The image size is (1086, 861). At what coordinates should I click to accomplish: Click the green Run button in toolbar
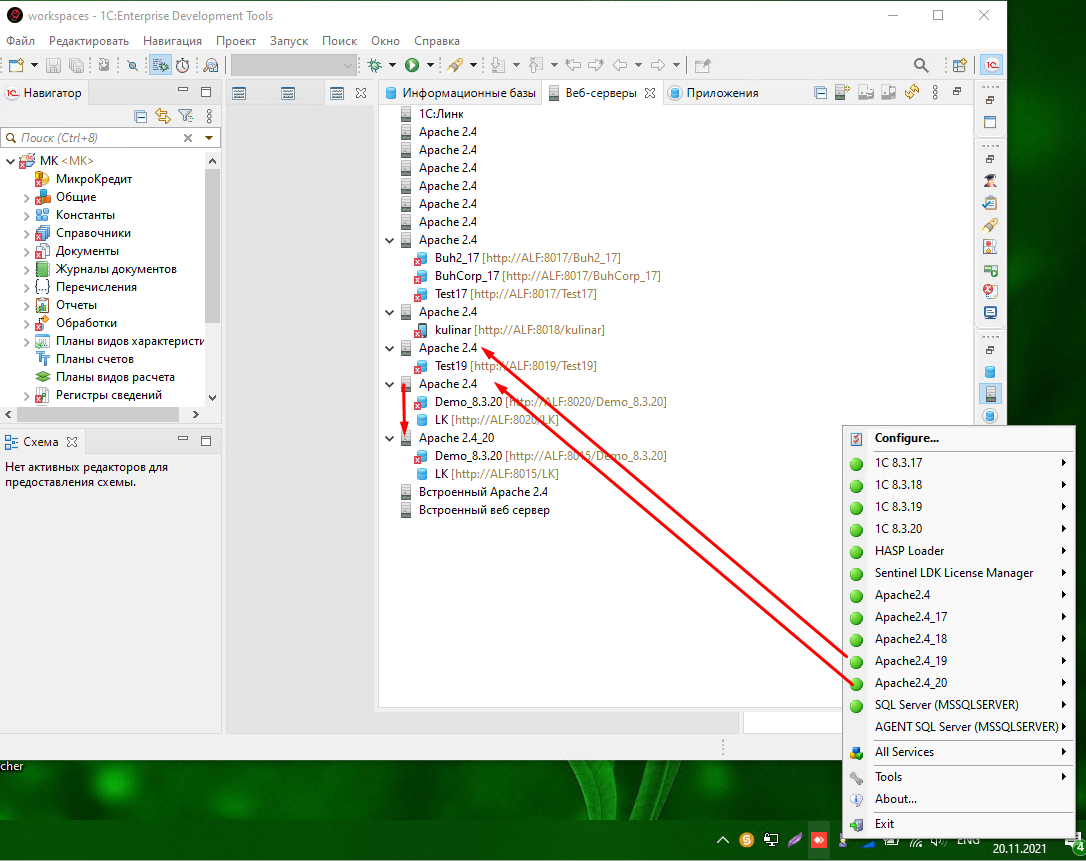[x=412, y=65]
